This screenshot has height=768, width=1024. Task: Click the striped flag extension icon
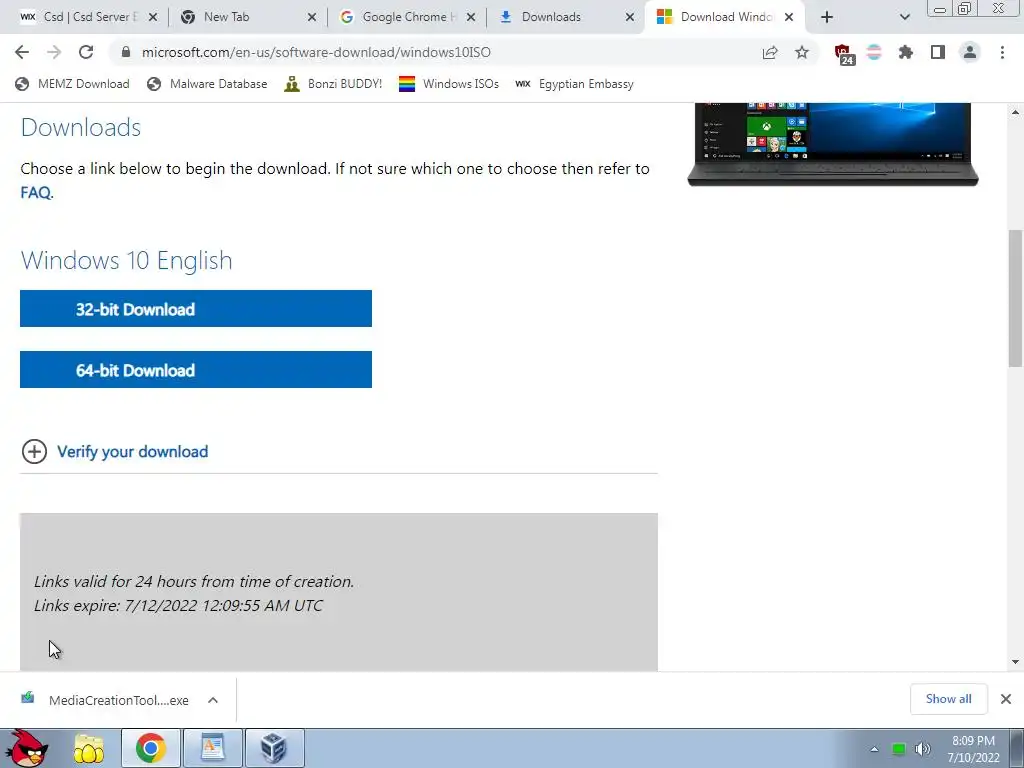(x=874, y=52)
